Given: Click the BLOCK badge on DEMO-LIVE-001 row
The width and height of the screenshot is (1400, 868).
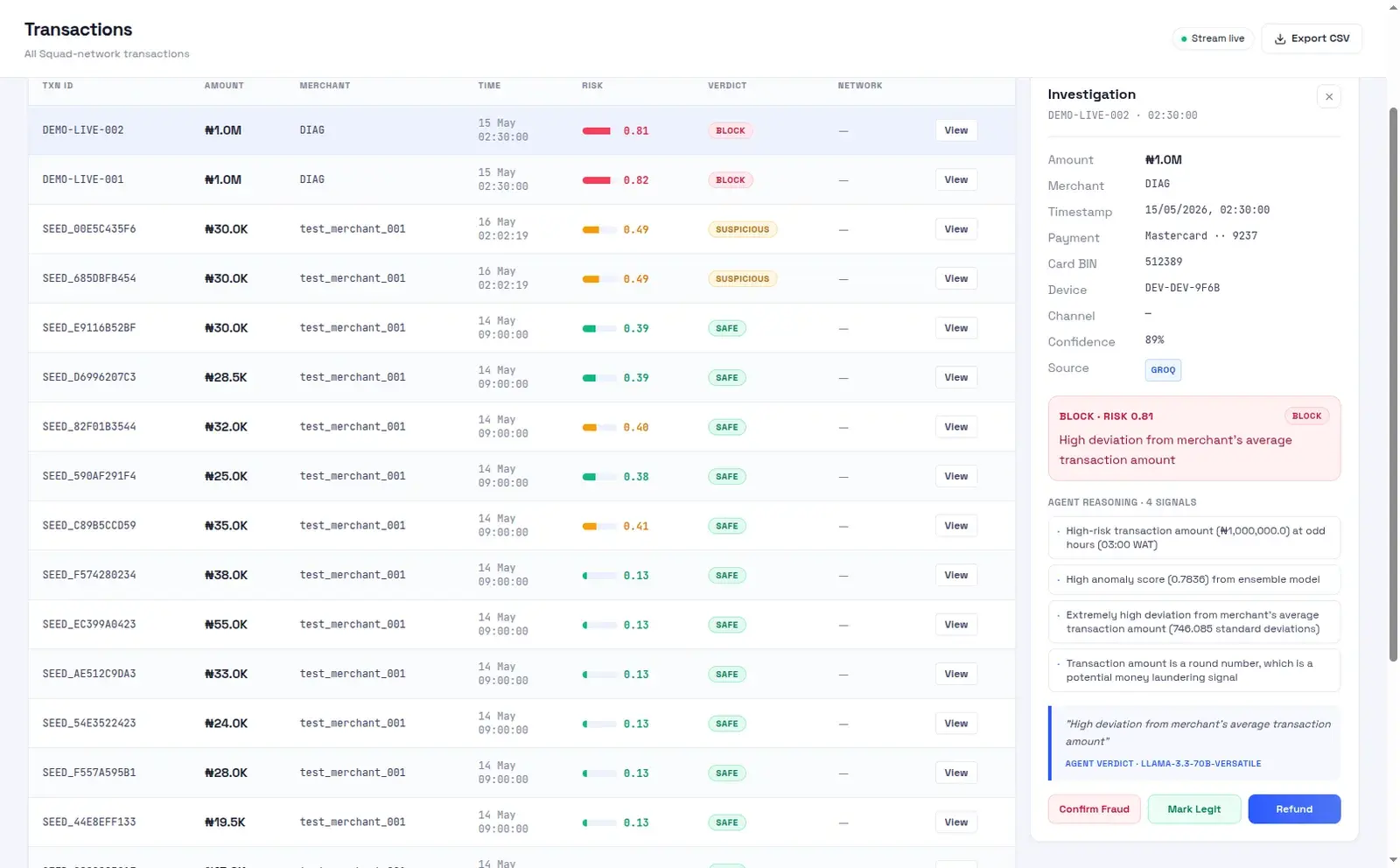Looking at the screenshot, I should click(731, 180).
